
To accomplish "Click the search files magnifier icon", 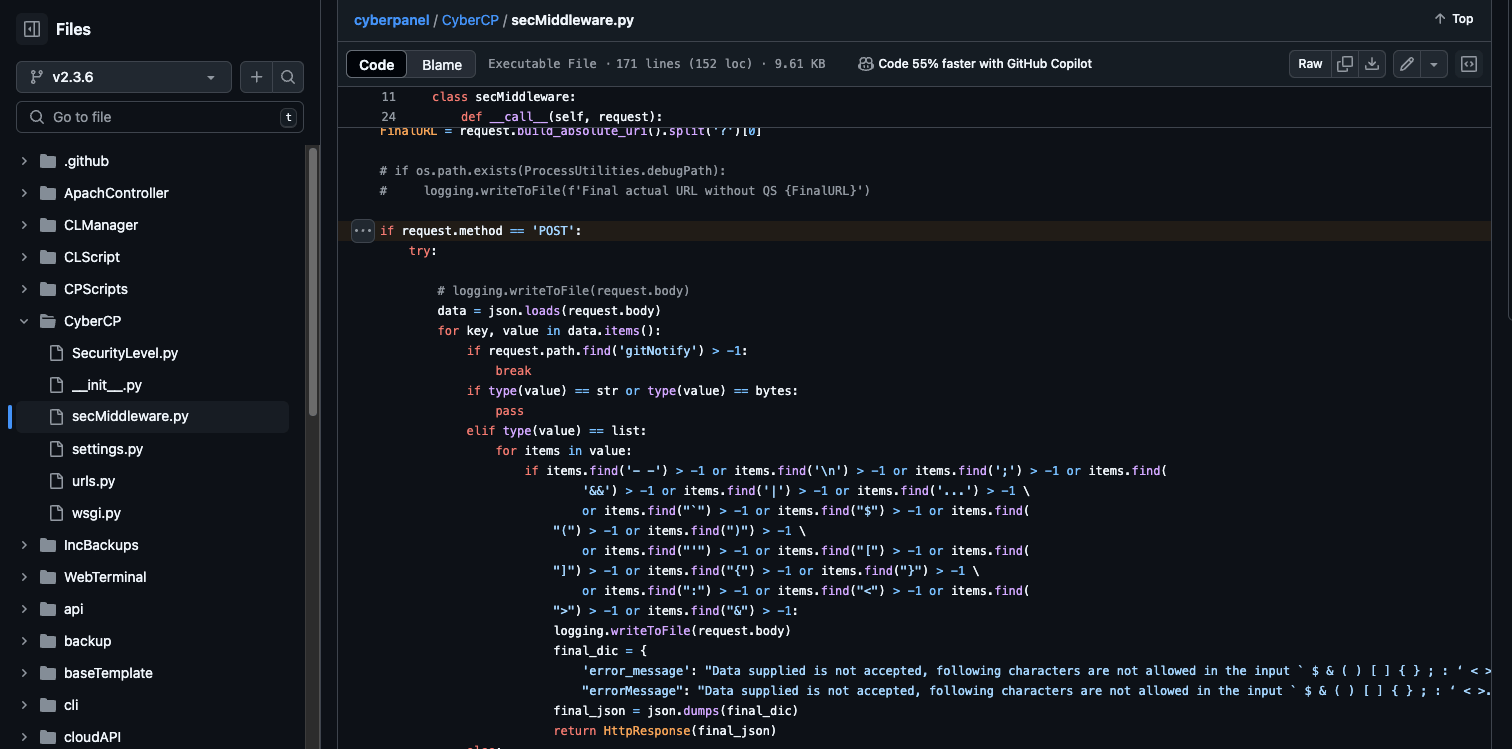I will 288,77.
